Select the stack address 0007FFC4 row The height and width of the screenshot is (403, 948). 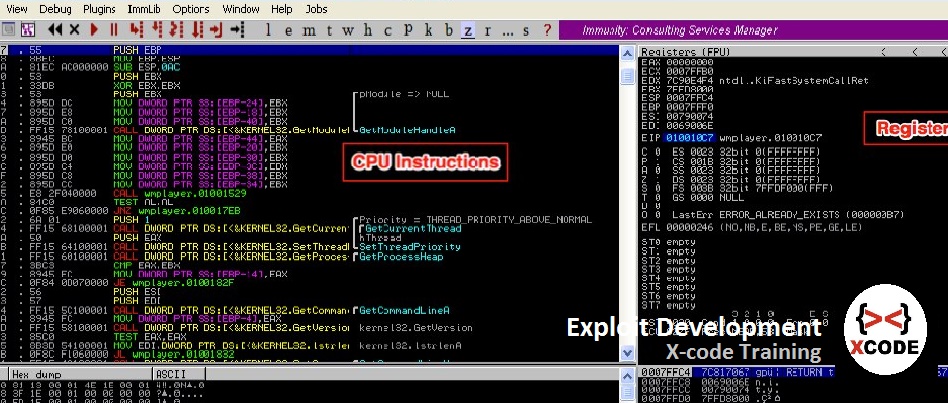(663, 373)
